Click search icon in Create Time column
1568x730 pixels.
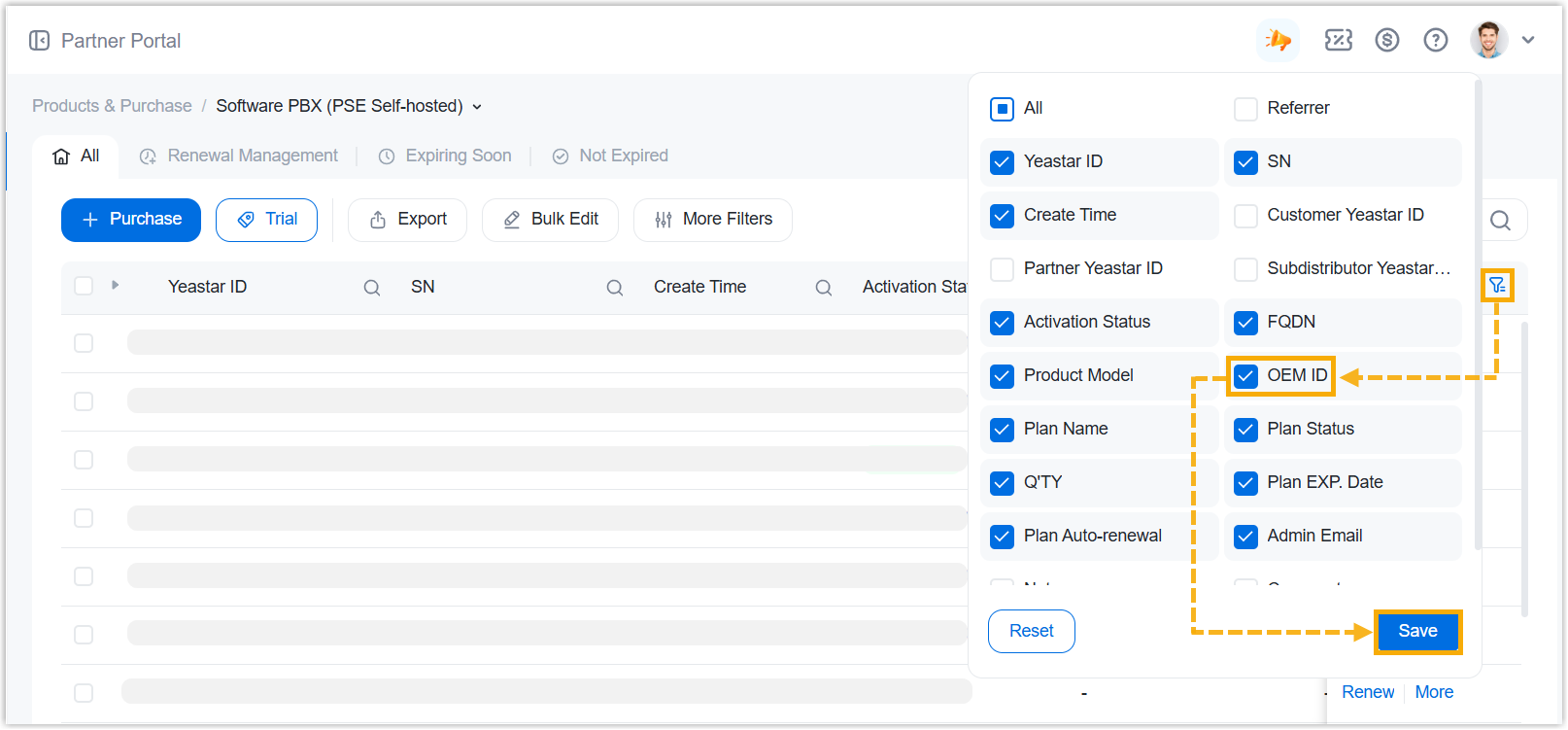click(x=823, y=288)
